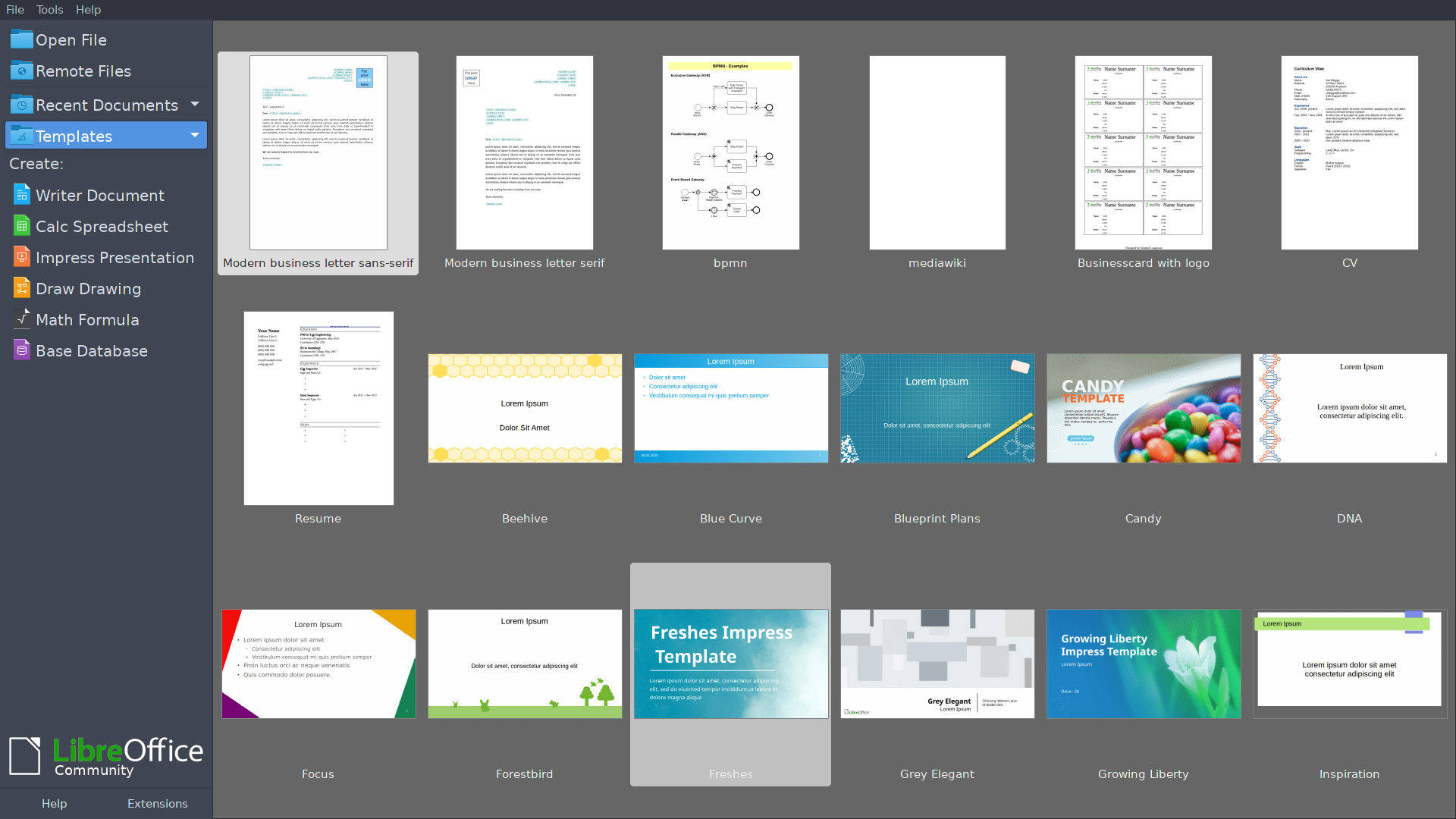
Task: Select the Resume template thumbnail
Action: (x=318, y=408)
